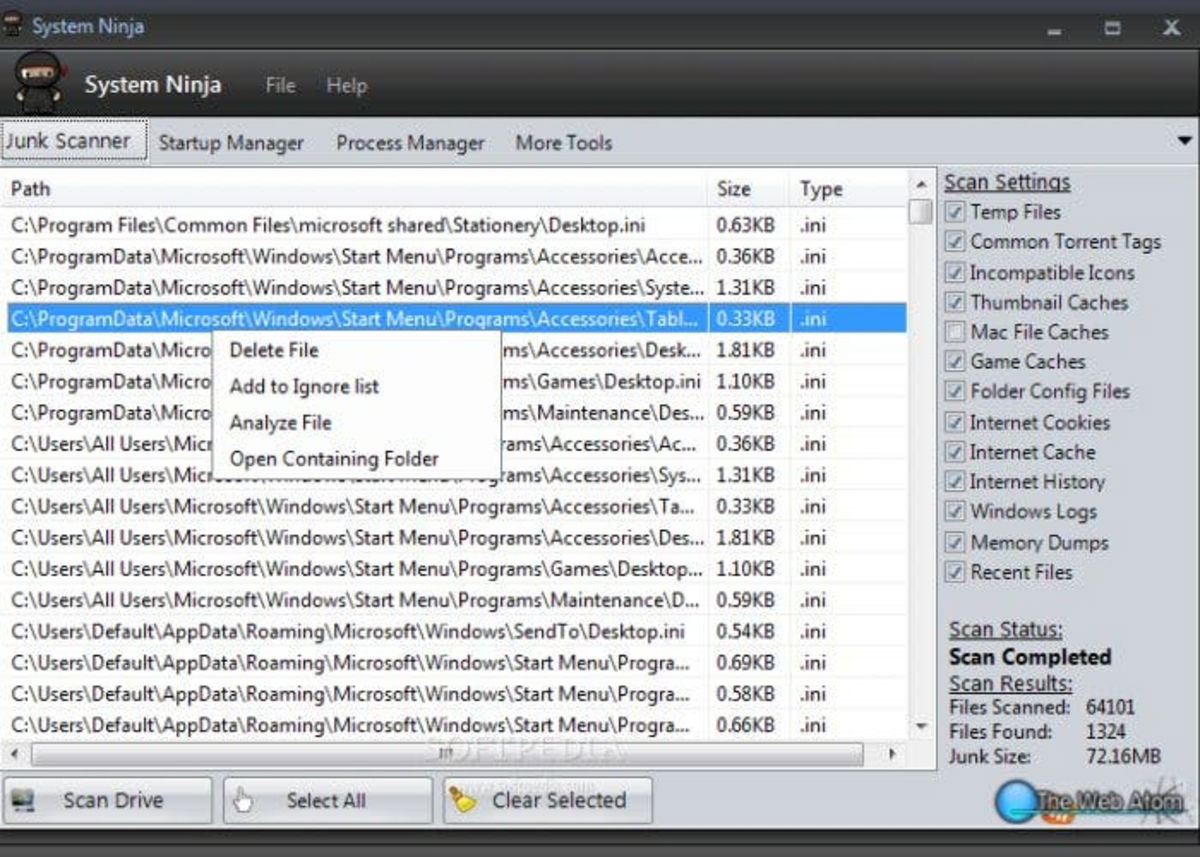This screenshot has height=857, width=1200.
Task: Open the dropdown arrow right of the tabs
Action: tap(1184, 143)
